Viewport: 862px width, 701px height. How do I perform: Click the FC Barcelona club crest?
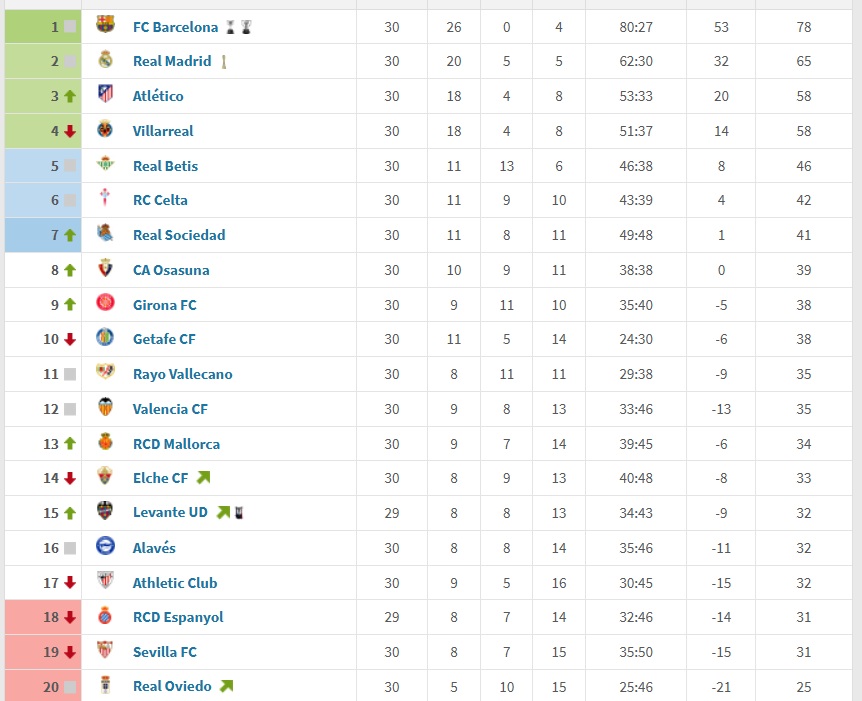(105, 26)
